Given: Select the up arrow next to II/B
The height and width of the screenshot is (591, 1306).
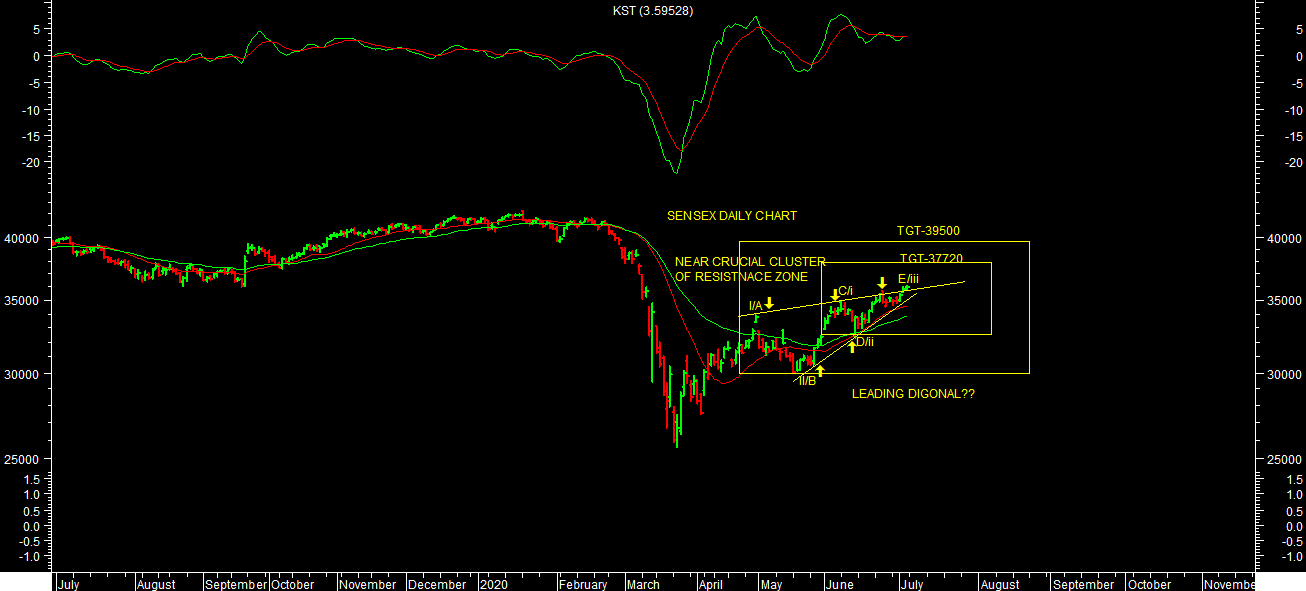Looking at the screenshot, I should [820, 371].
